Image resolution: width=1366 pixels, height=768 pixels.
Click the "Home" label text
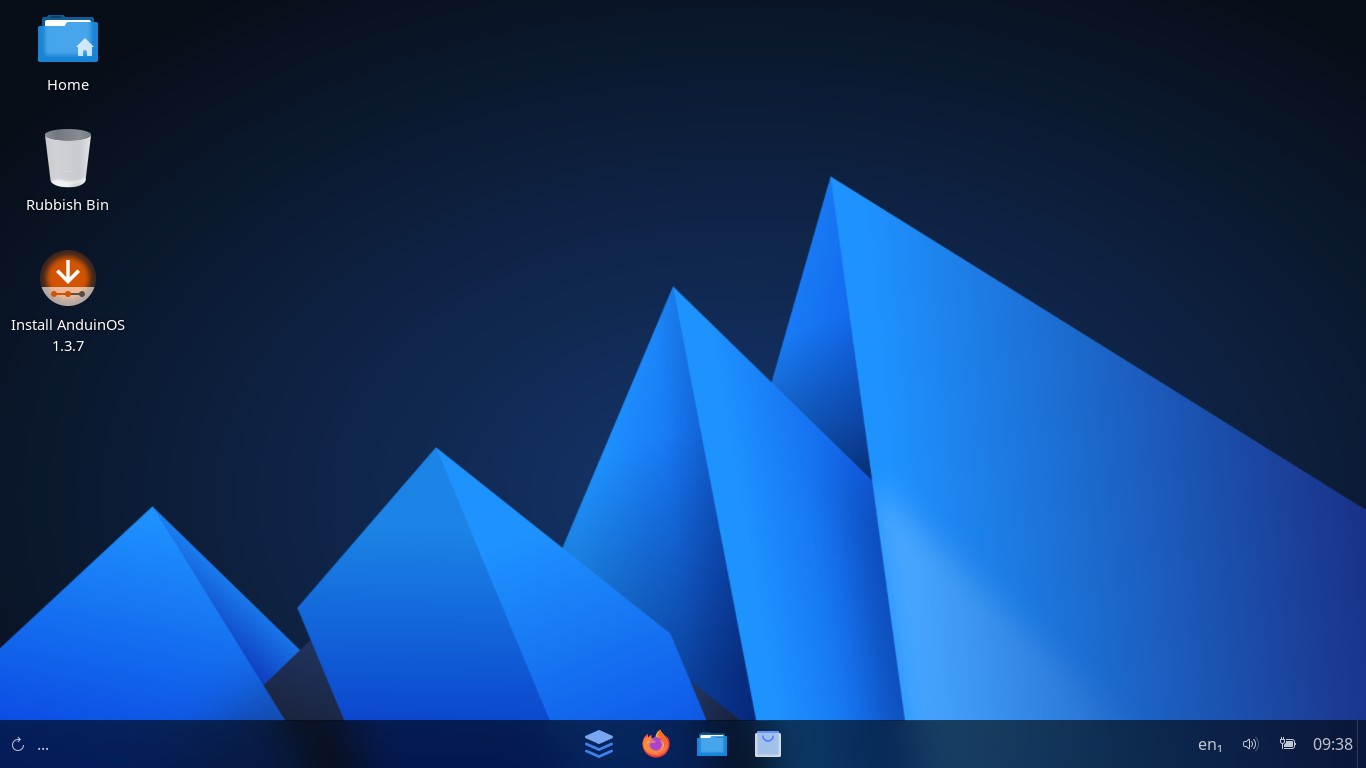coord(68,85)
